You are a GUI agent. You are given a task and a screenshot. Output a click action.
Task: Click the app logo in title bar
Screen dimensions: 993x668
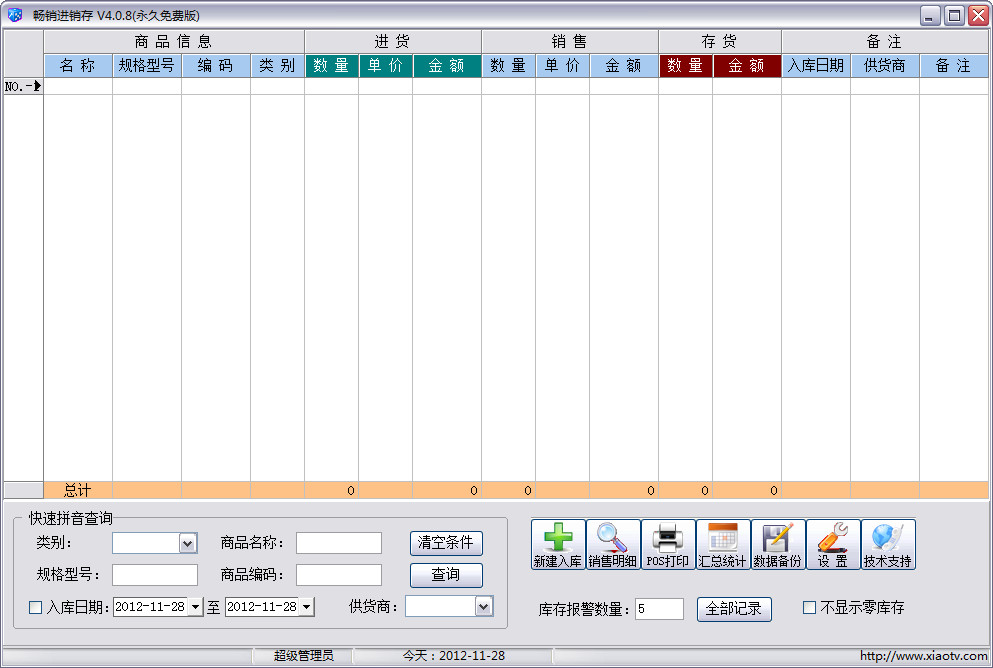pyautogui.click(x=15, y=15)
